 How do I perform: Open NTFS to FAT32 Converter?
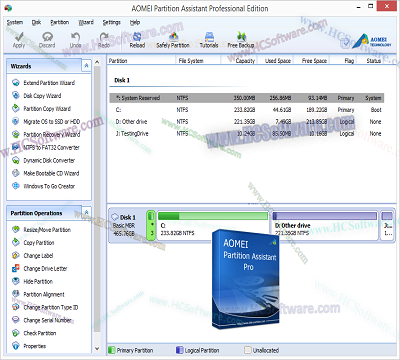coord(51,147)
